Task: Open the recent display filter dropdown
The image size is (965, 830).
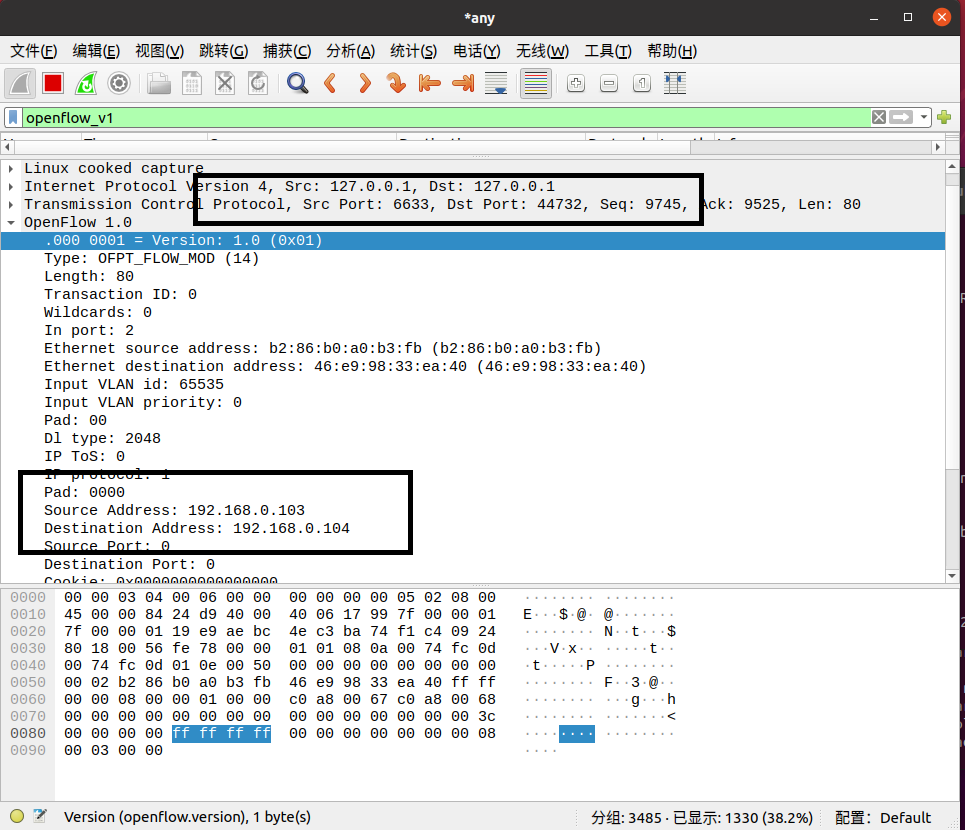Action: point(923,117)
